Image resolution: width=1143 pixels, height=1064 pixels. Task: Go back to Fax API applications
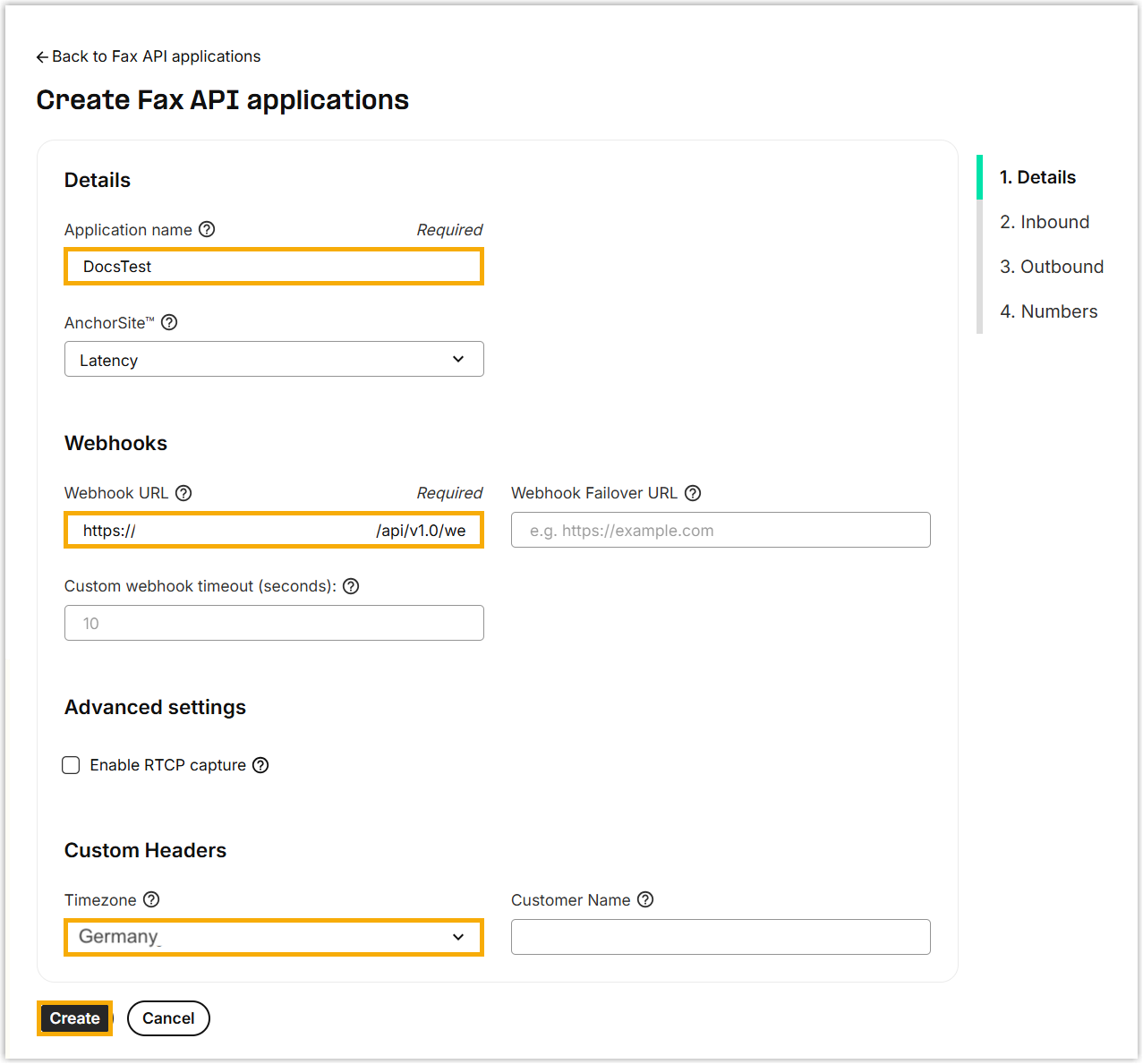click(x=149, y=56)
